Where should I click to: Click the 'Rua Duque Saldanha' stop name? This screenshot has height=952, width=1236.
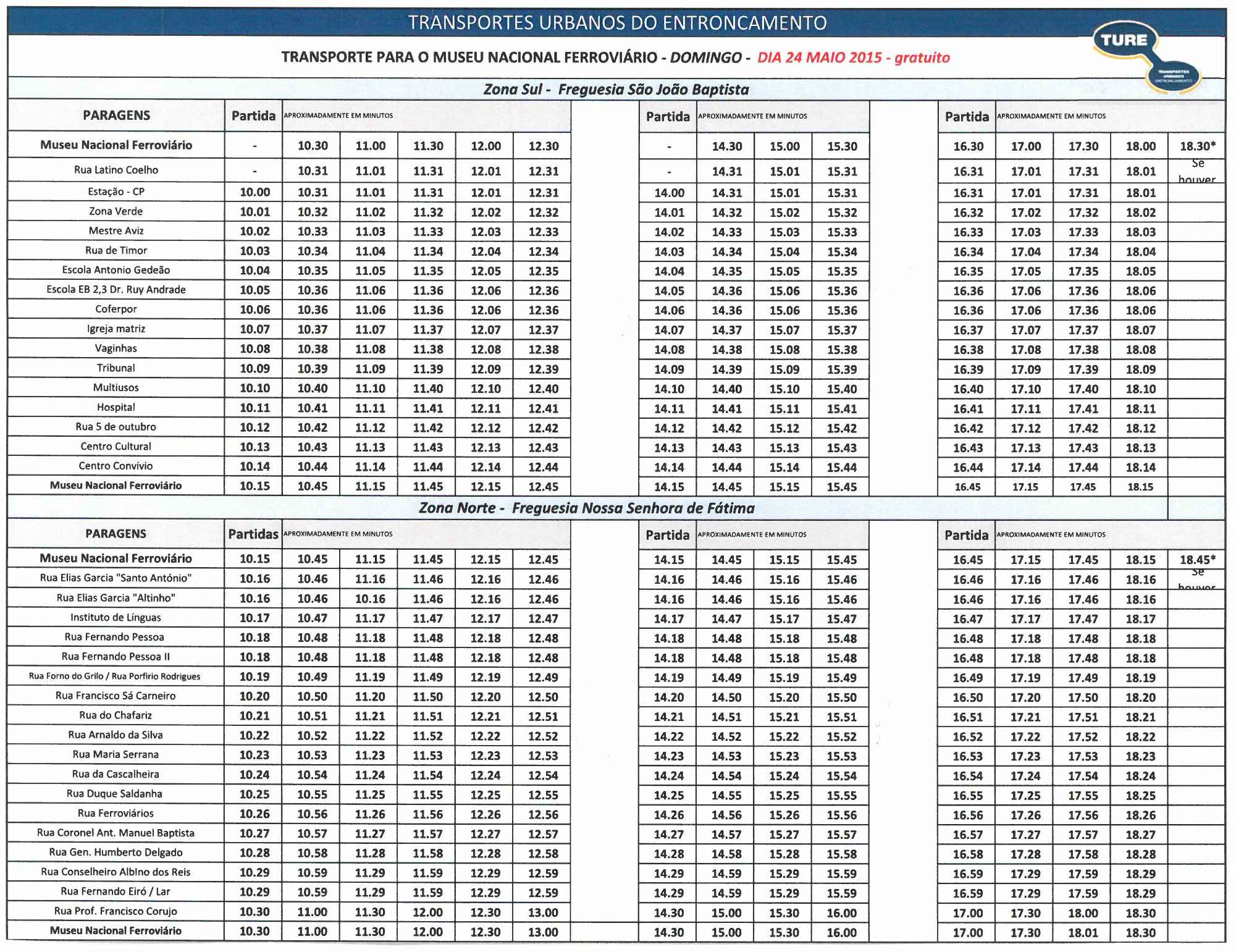[x=116, y=794]
